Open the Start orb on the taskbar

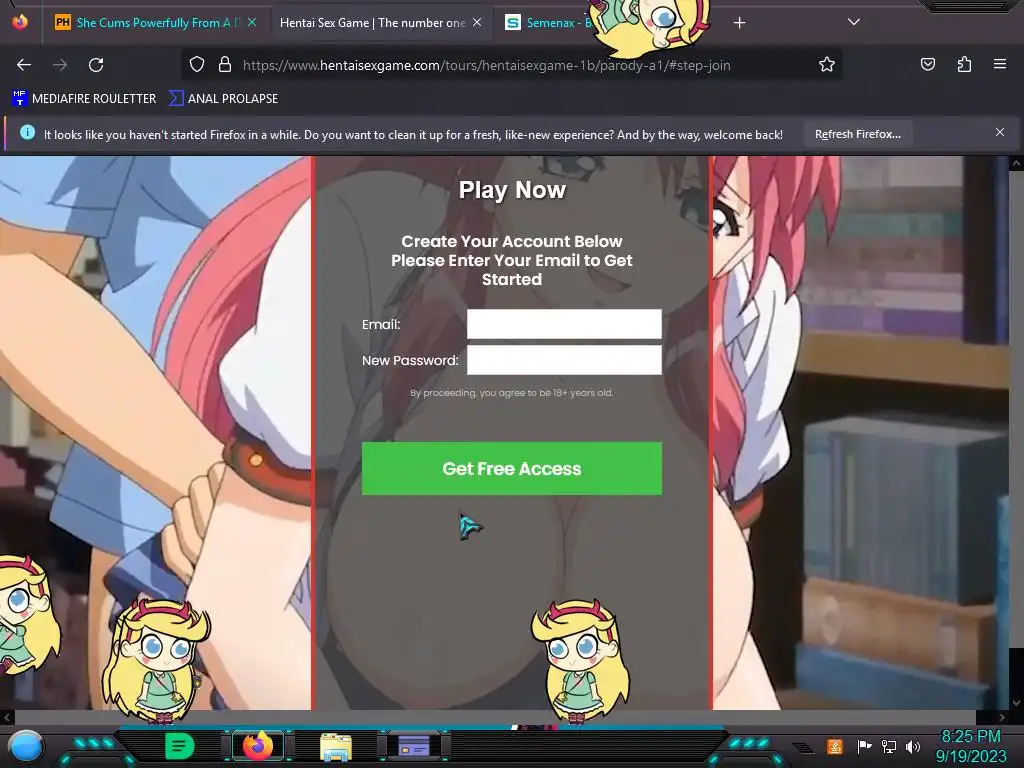coord(25,746)
